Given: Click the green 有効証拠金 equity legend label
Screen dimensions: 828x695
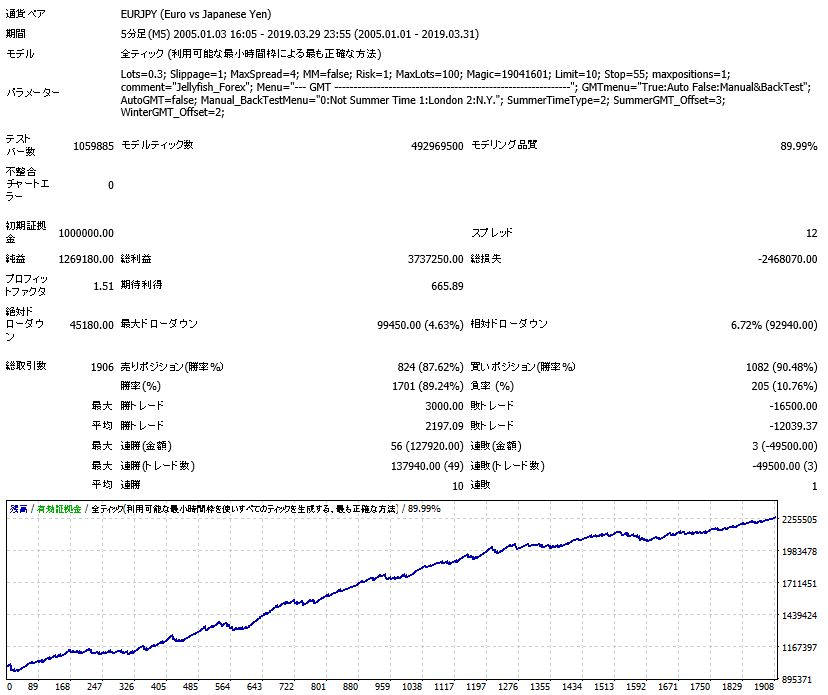Looking at the screenshot, I should tap(59, 509).
